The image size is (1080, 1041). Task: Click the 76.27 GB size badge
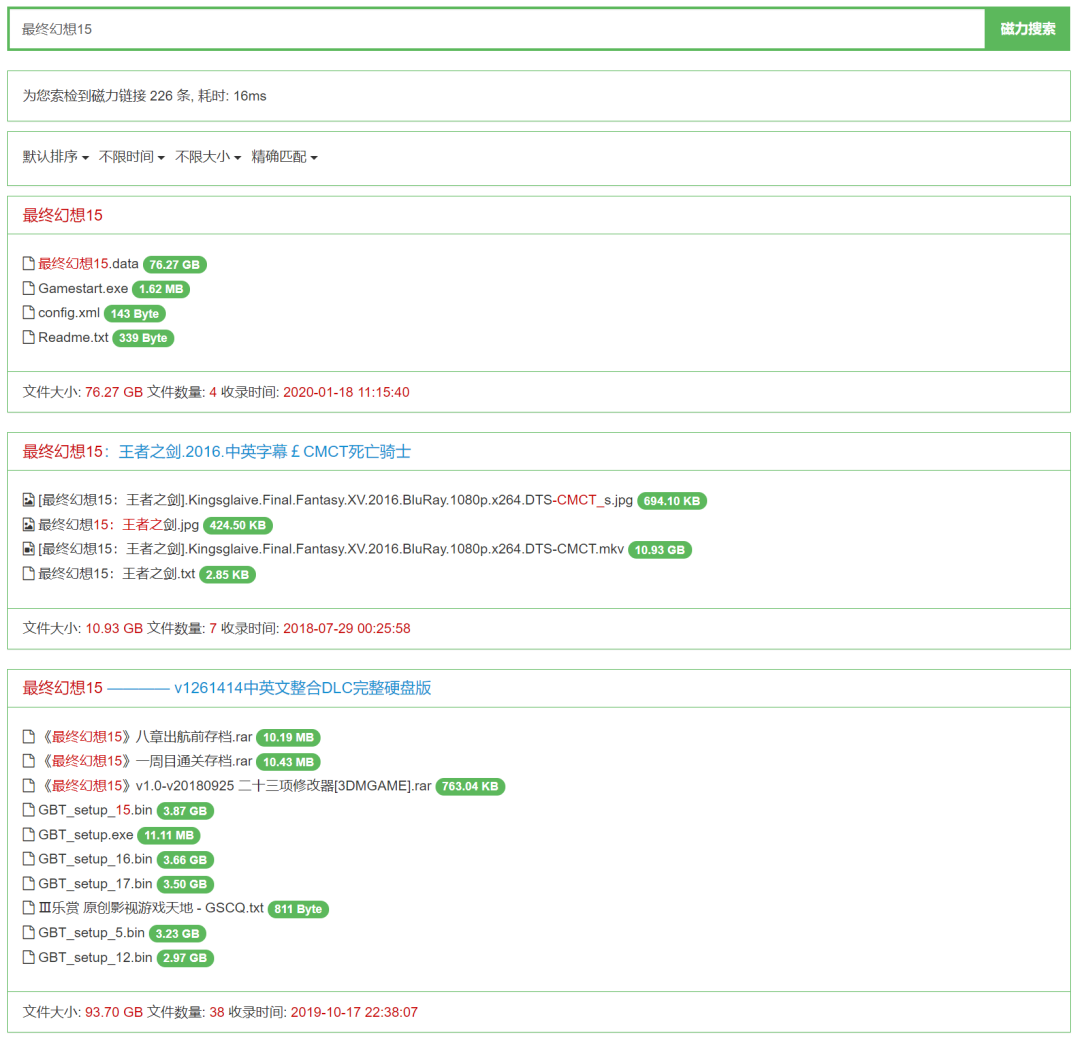click(x=174, y=265)
